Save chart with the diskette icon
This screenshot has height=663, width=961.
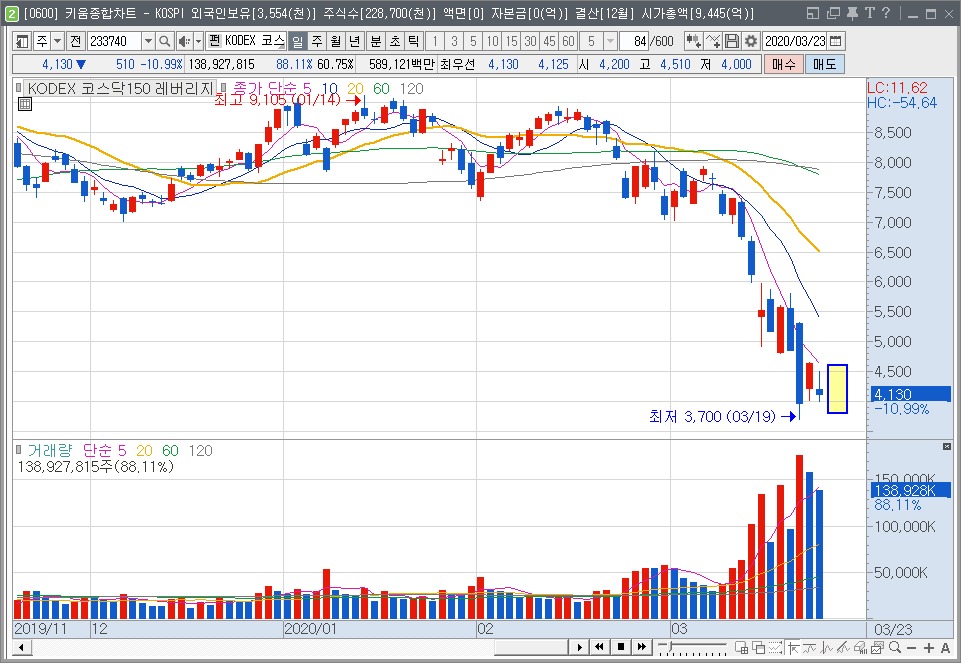[x=732, y=41]
